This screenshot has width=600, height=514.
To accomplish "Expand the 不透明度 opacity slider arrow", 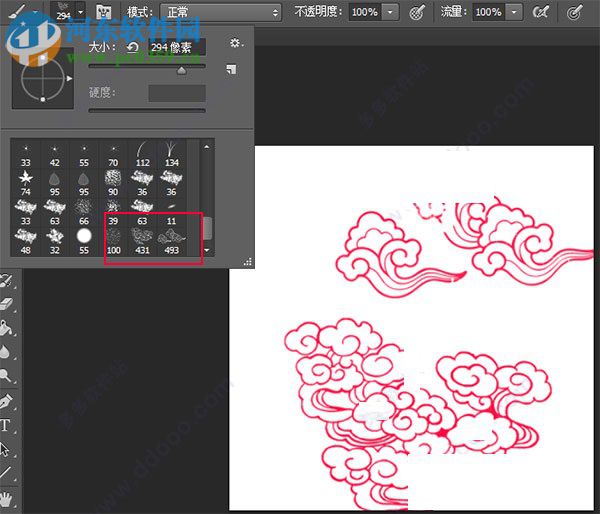I will pyautogui.click(x=390, y=12).
